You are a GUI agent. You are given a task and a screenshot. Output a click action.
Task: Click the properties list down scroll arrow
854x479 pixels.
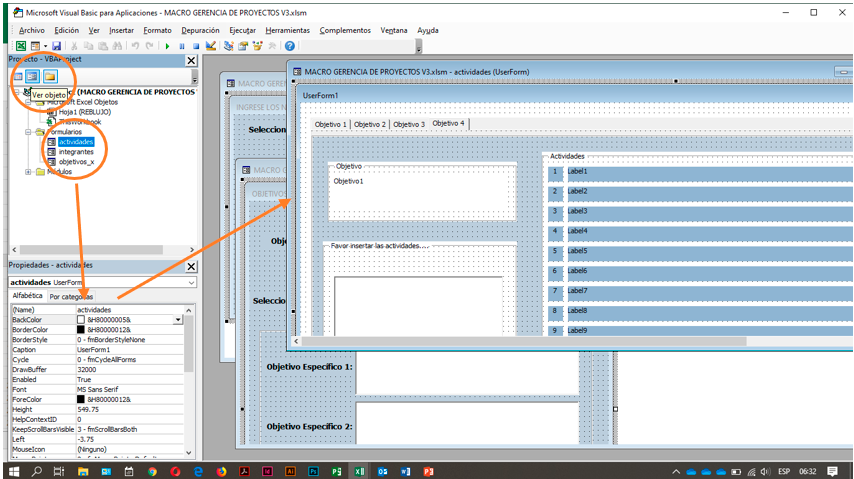(189, 452)
